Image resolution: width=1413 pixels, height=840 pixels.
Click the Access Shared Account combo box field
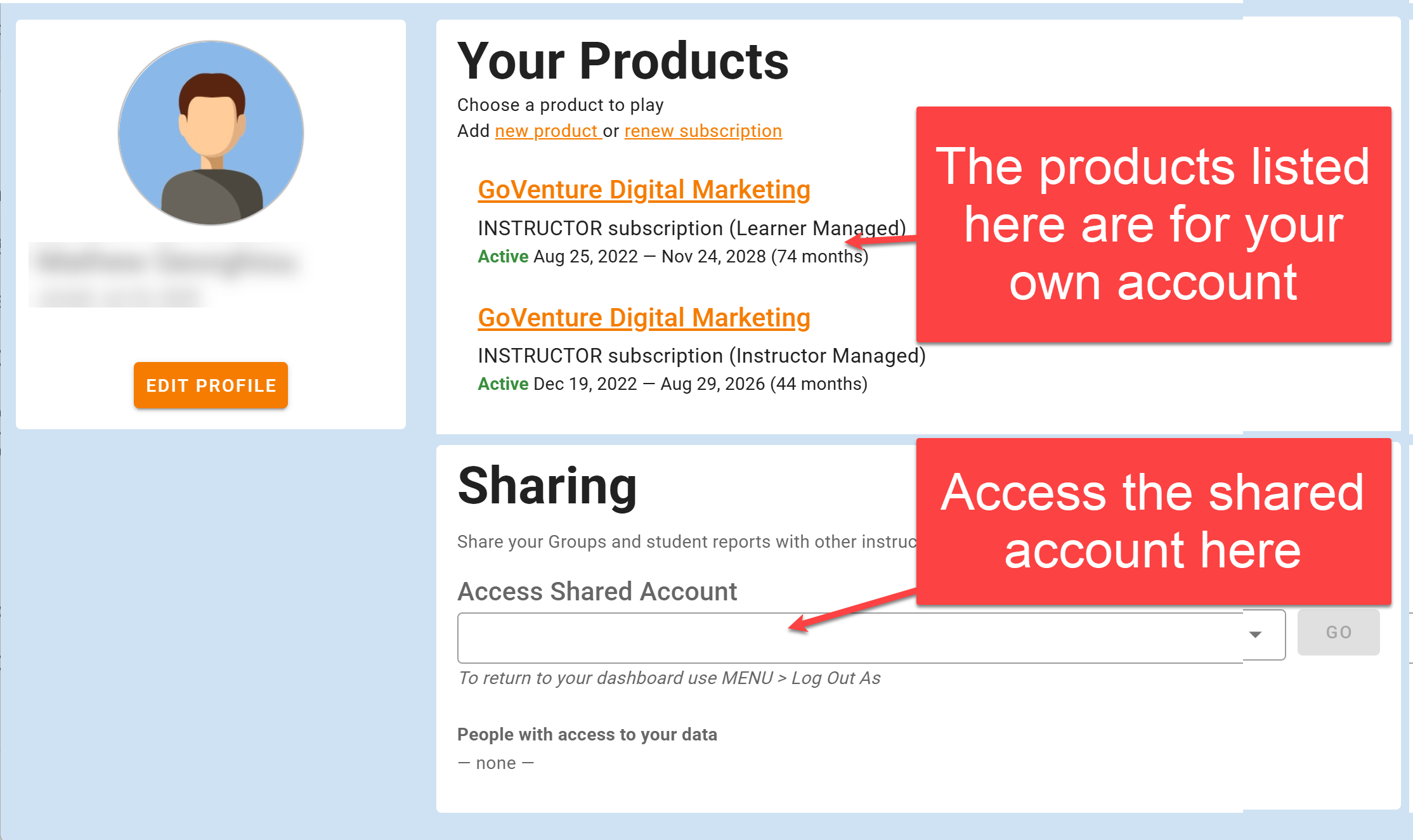(x=850, y=636)
